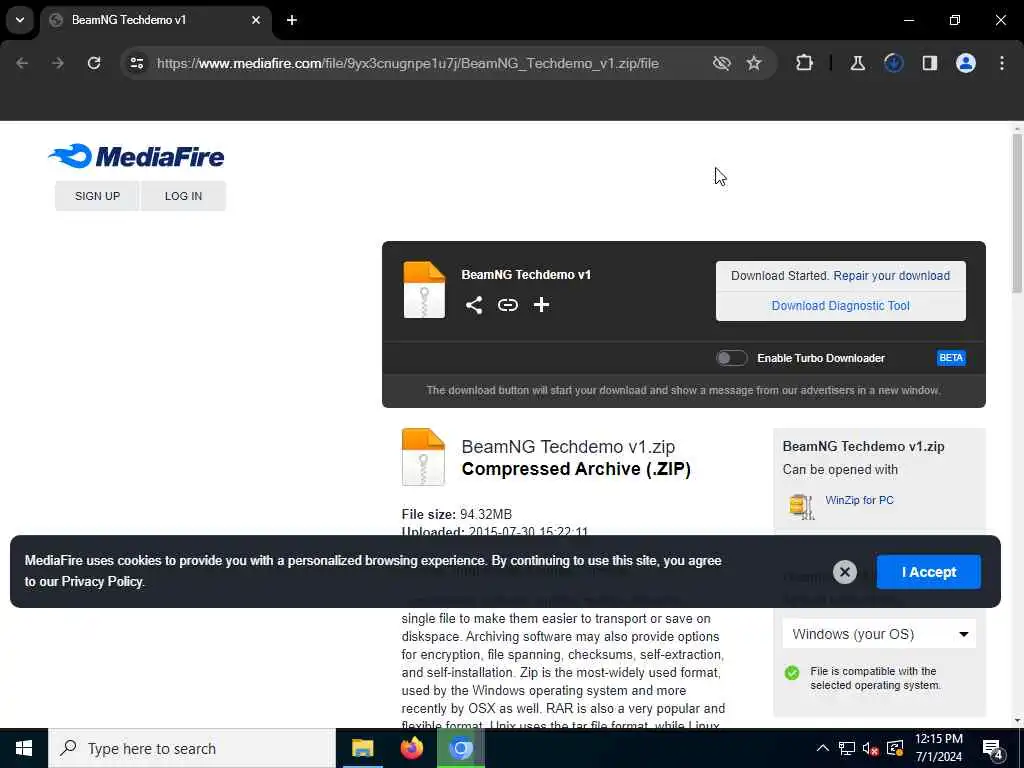Viewport: 1024px width, 768px height.
Task: Click the taskbar search box
Action: 192,748
